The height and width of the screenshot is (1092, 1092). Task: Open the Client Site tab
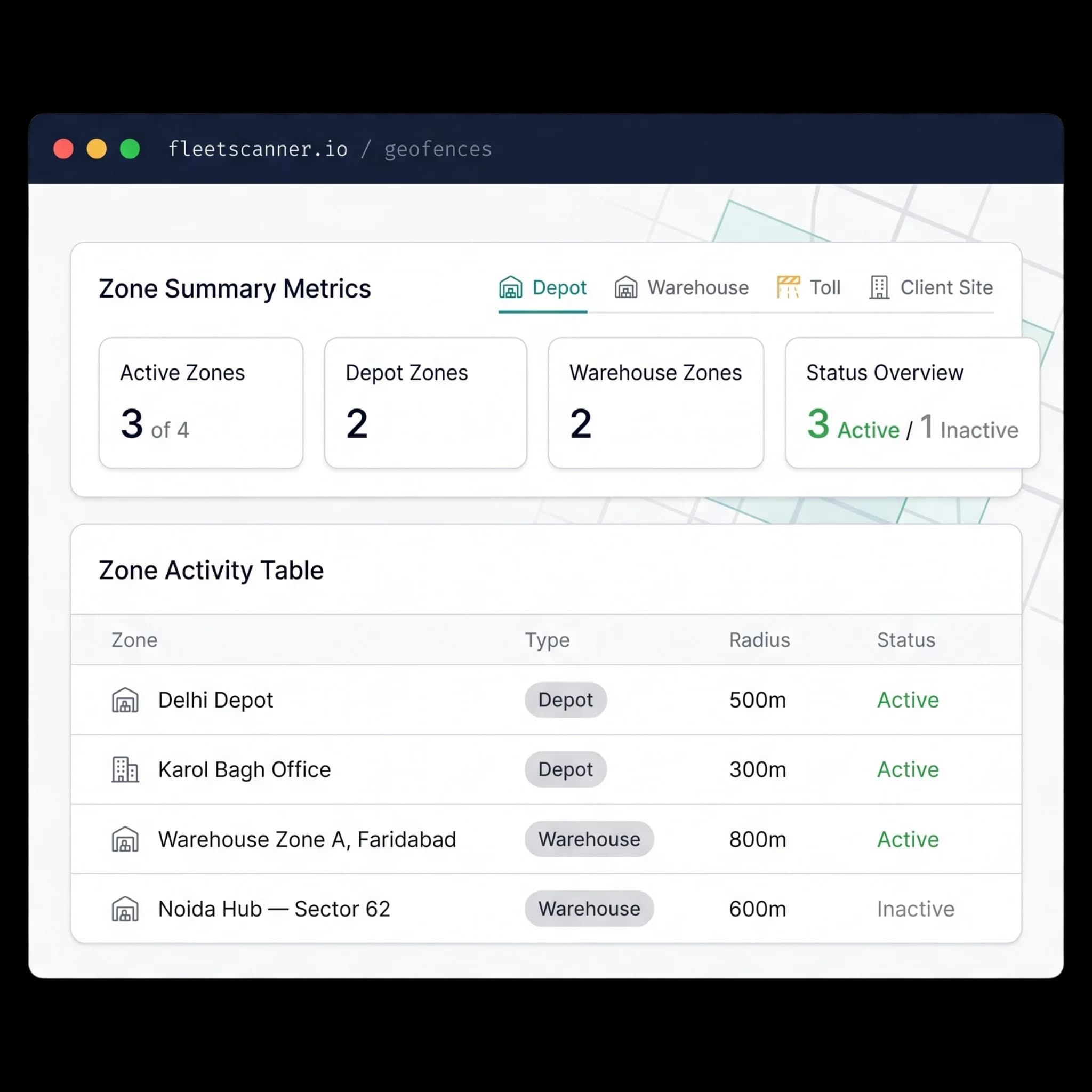931,288
